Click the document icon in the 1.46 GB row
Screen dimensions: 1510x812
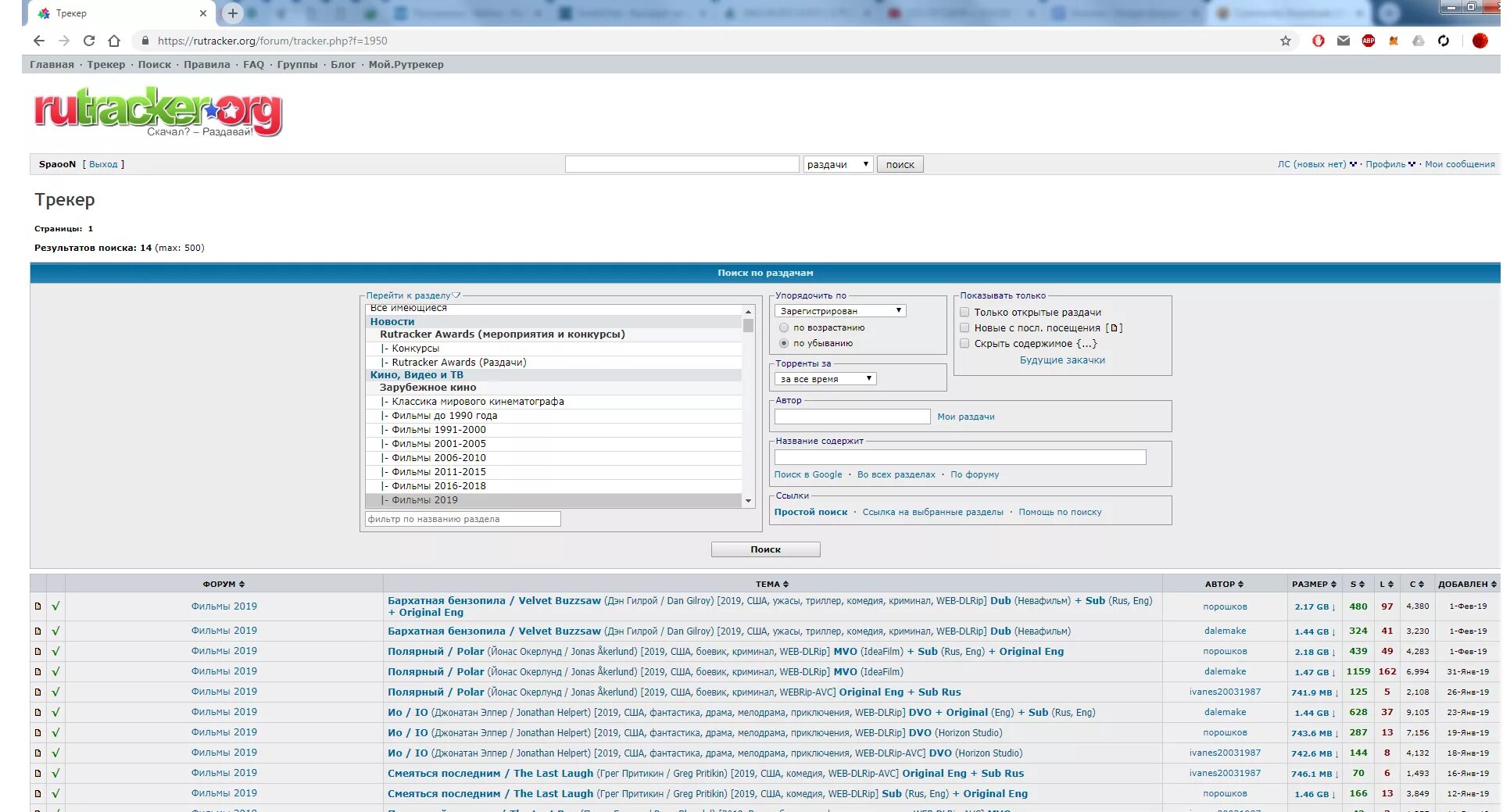(x=38, y=794)
